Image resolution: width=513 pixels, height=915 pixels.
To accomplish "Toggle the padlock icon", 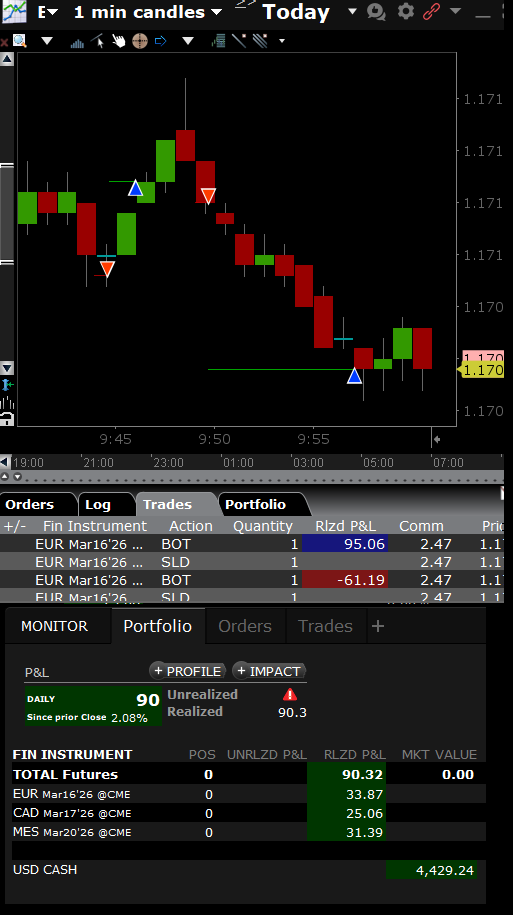I will [x=7, y=418].
